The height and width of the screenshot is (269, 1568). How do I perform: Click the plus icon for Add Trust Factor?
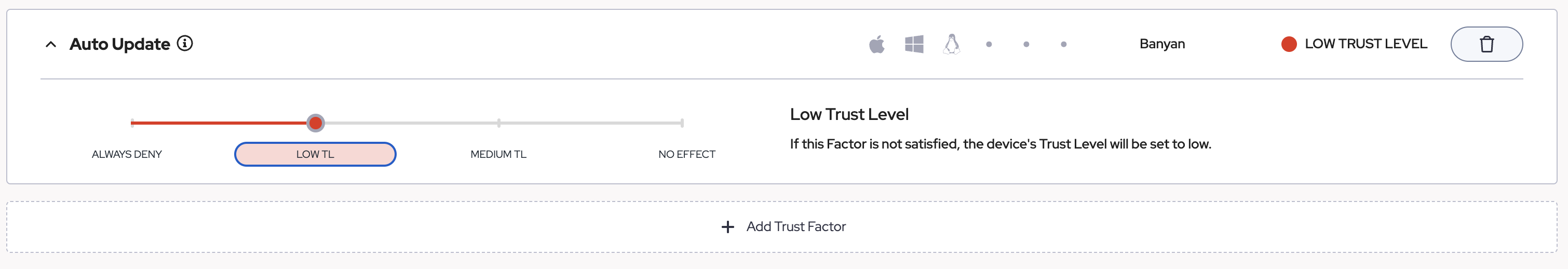(x=727, y=227)
